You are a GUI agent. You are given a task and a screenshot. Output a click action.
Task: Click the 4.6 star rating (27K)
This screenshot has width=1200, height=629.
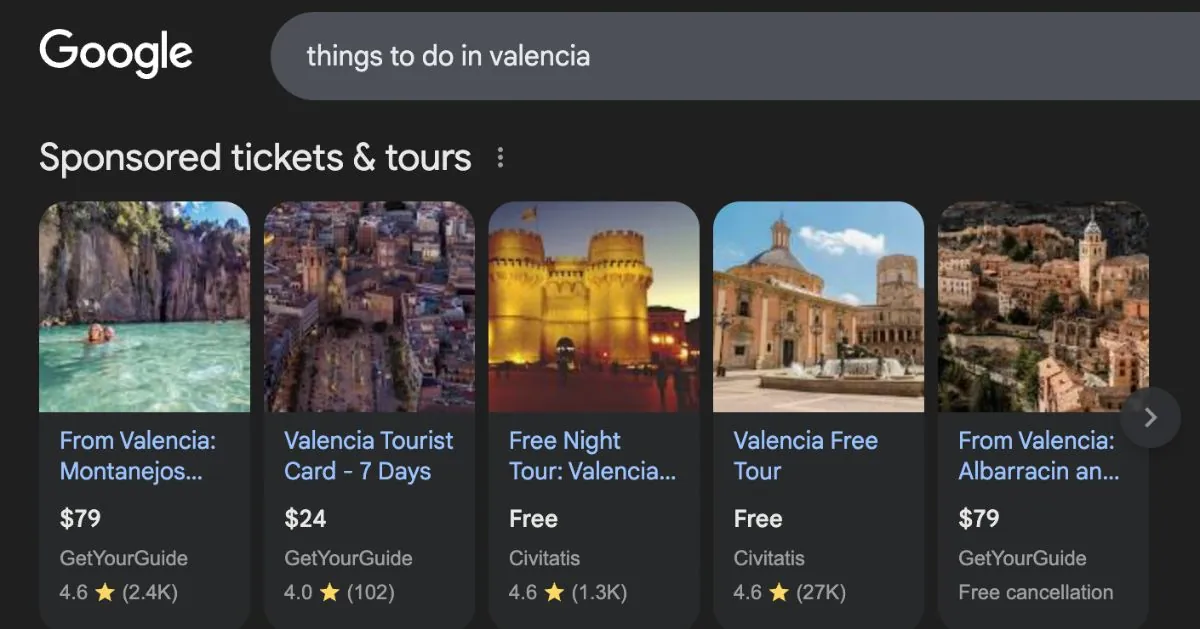[x=789, y=592]
